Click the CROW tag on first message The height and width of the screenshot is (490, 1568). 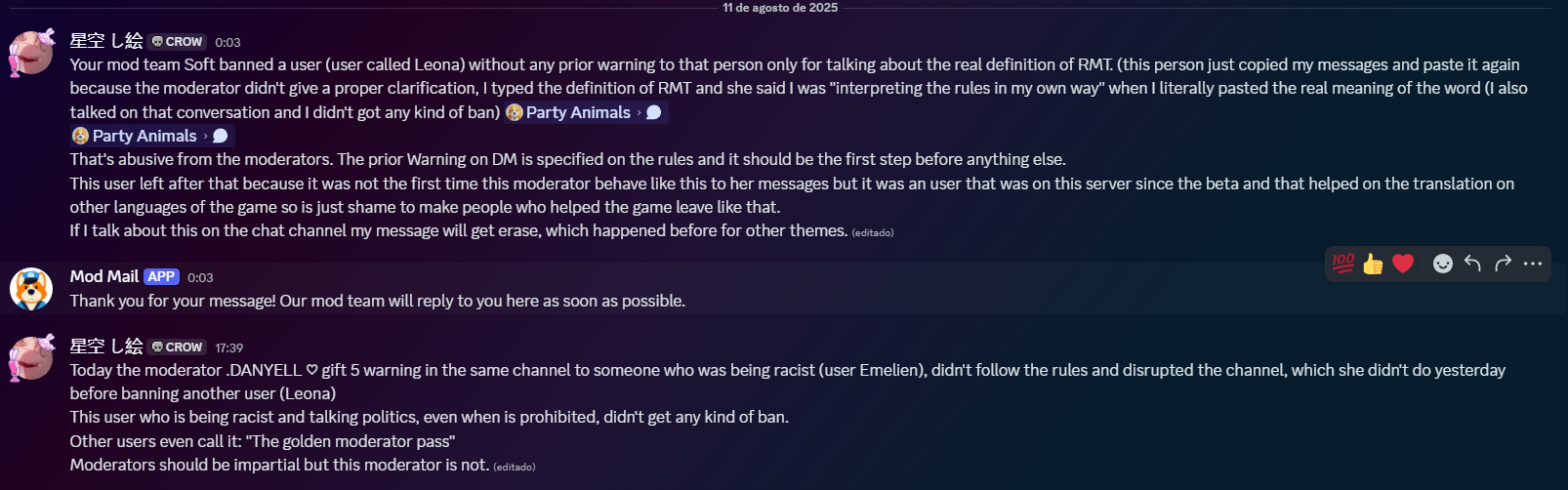(178, 42)
